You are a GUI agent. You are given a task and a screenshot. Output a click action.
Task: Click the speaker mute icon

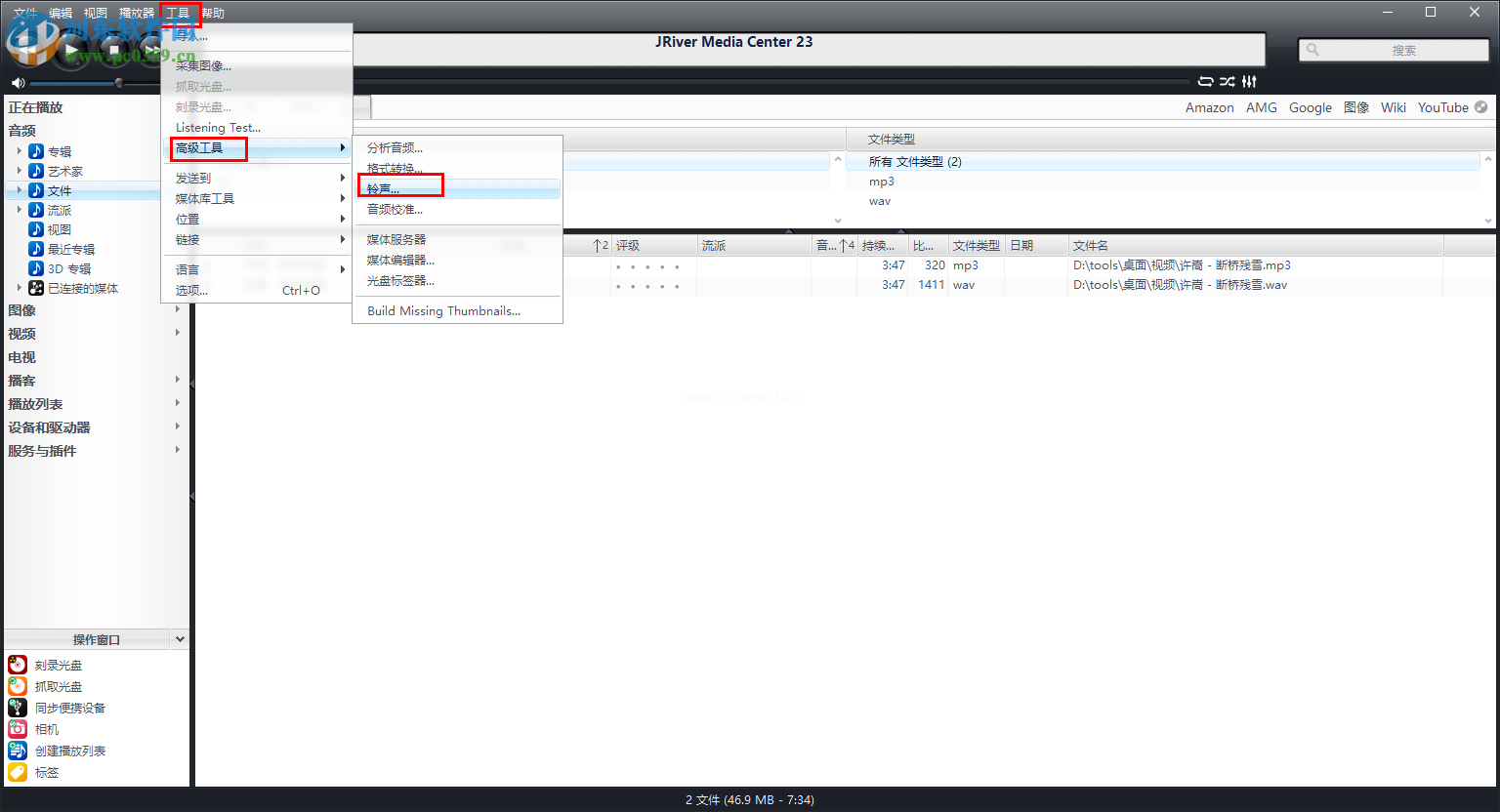pos(18,83)
